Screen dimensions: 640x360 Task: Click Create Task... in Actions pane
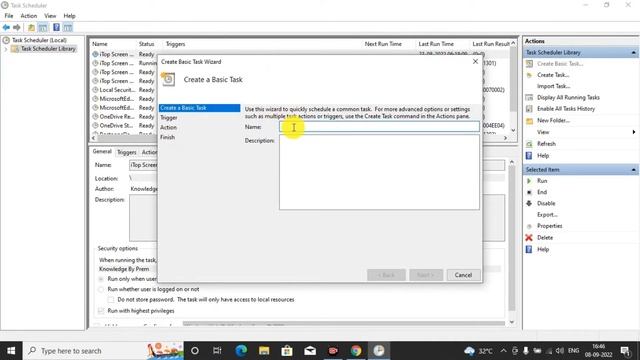(x=553, y=75)
